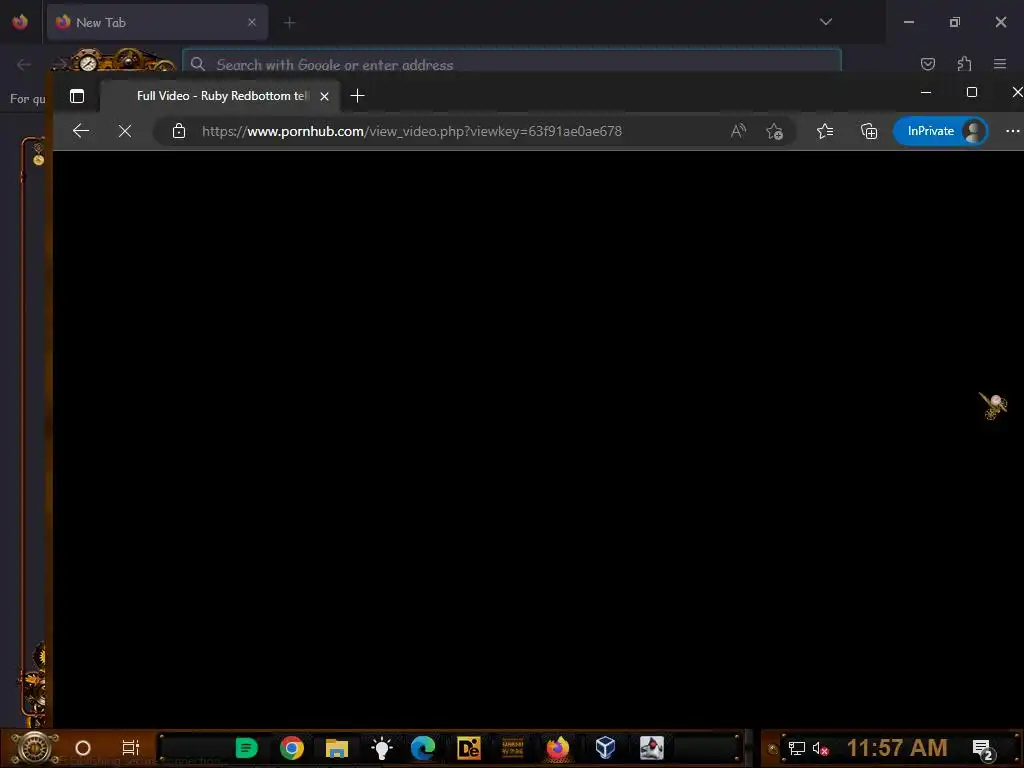Open the notification center icon

coord(983,749)
